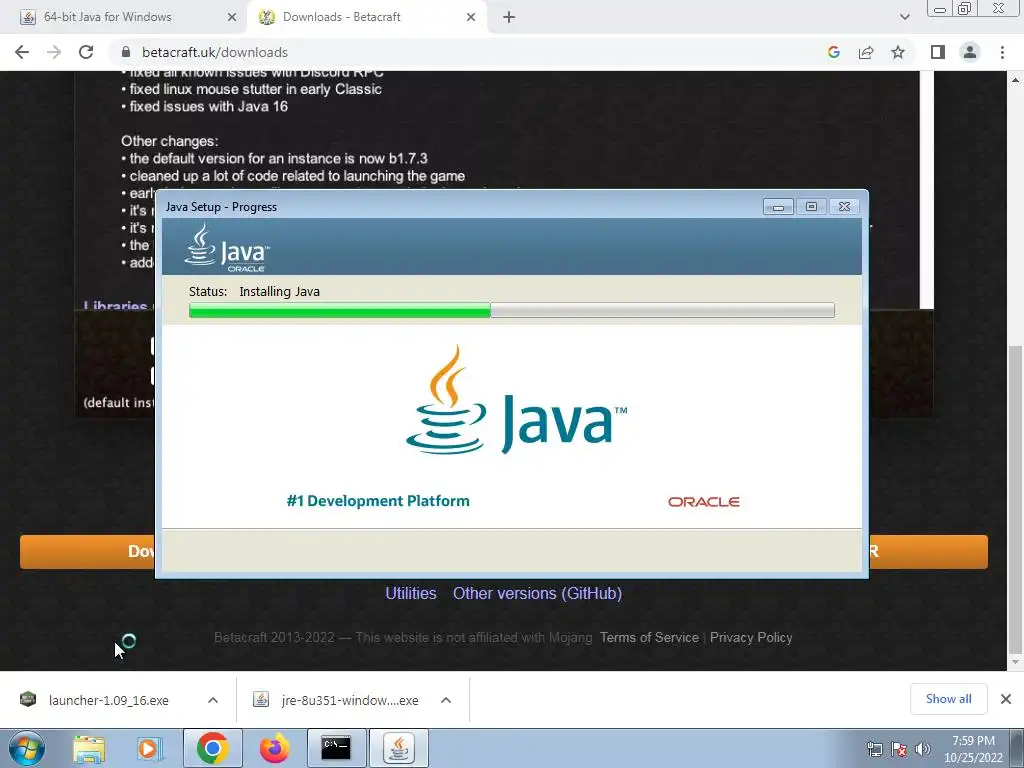Click the Java installation progress bar
The width and height of the screenshot is (1024, 768).
click(511, 310)
